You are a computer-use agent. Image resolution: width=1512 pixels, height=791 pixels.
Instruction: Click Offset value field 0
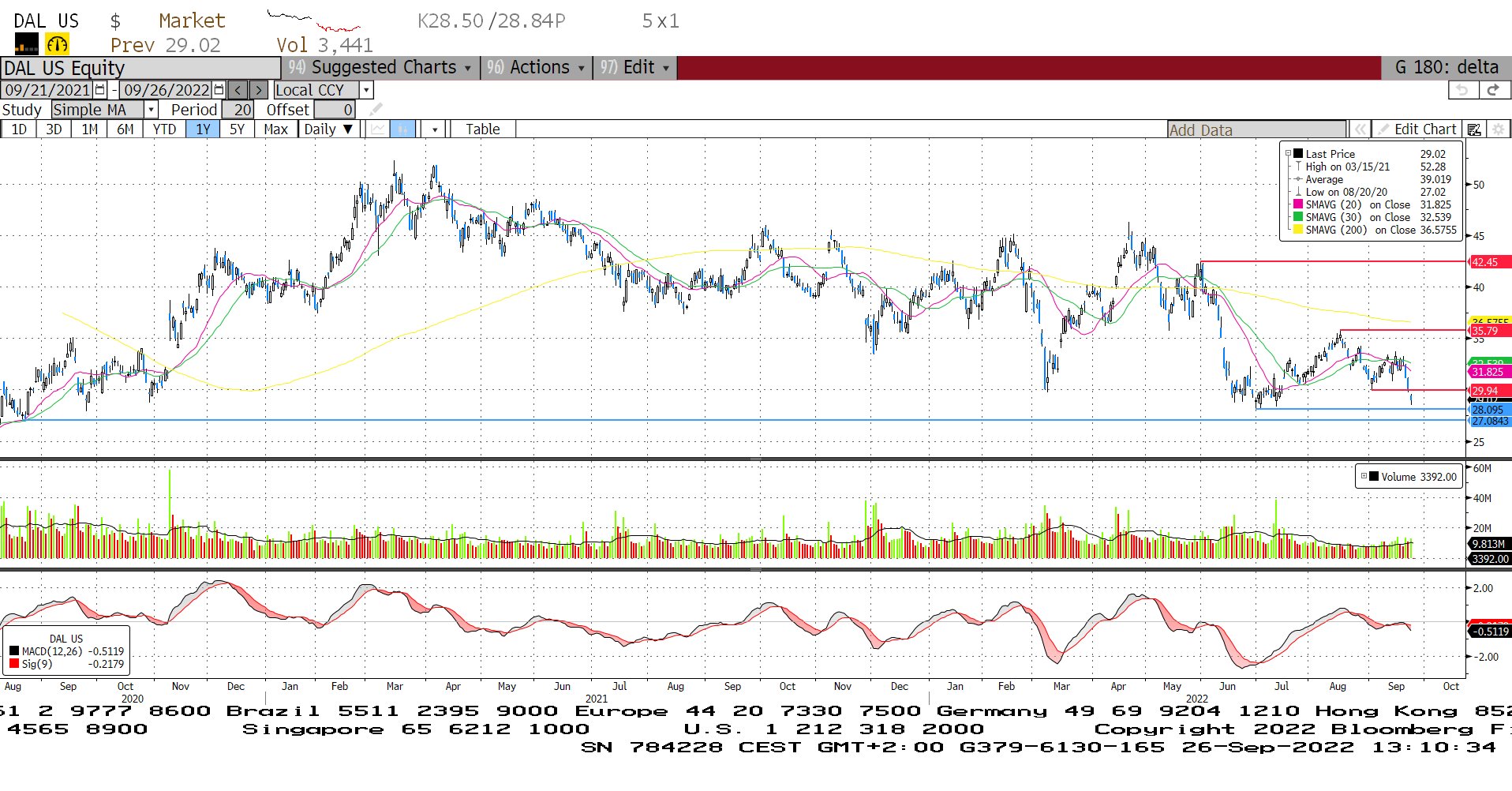[x=335, y=110]
